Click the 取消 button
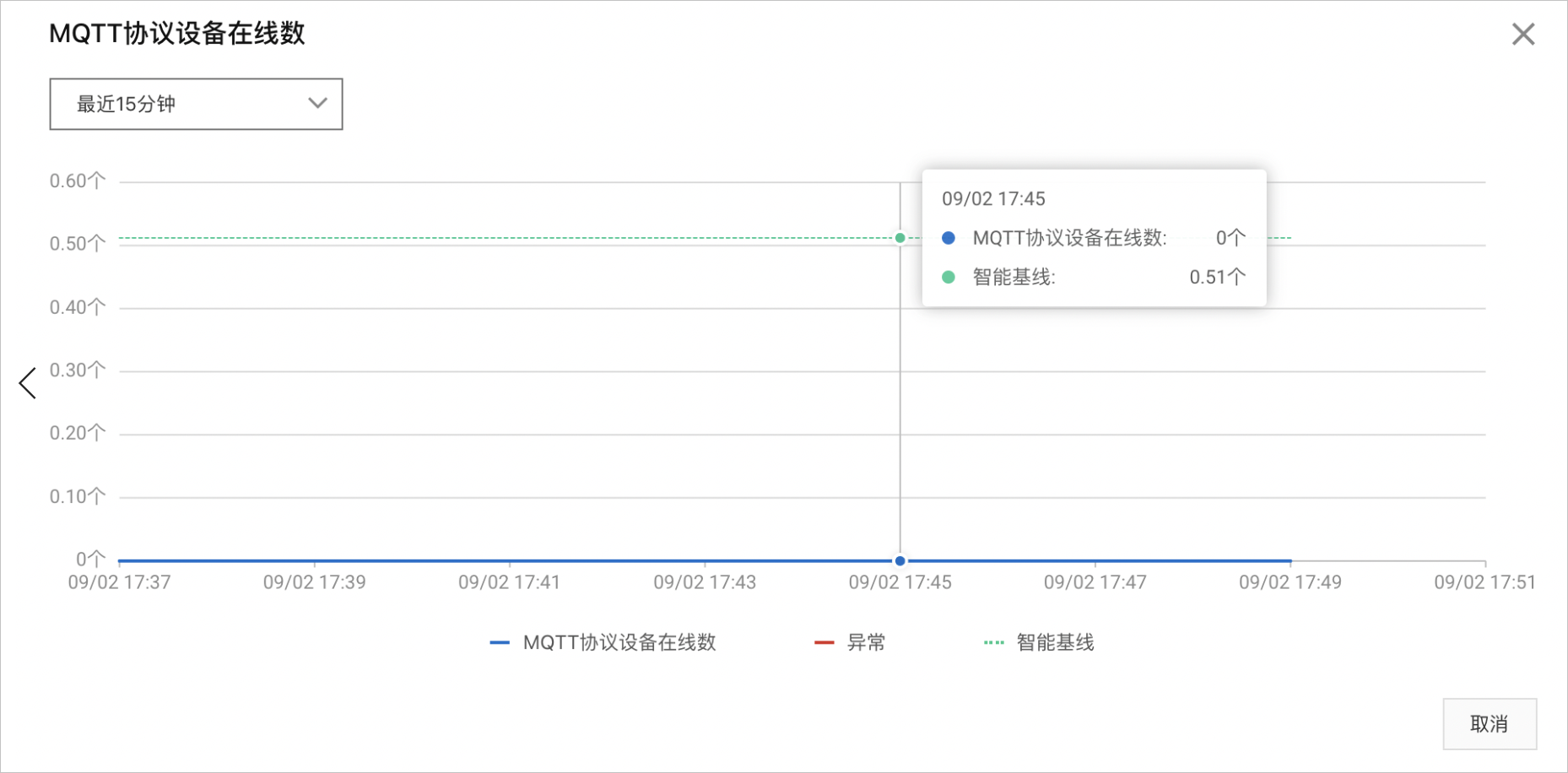Screen dimensions: 1568x773 [x=1490, y=724]
